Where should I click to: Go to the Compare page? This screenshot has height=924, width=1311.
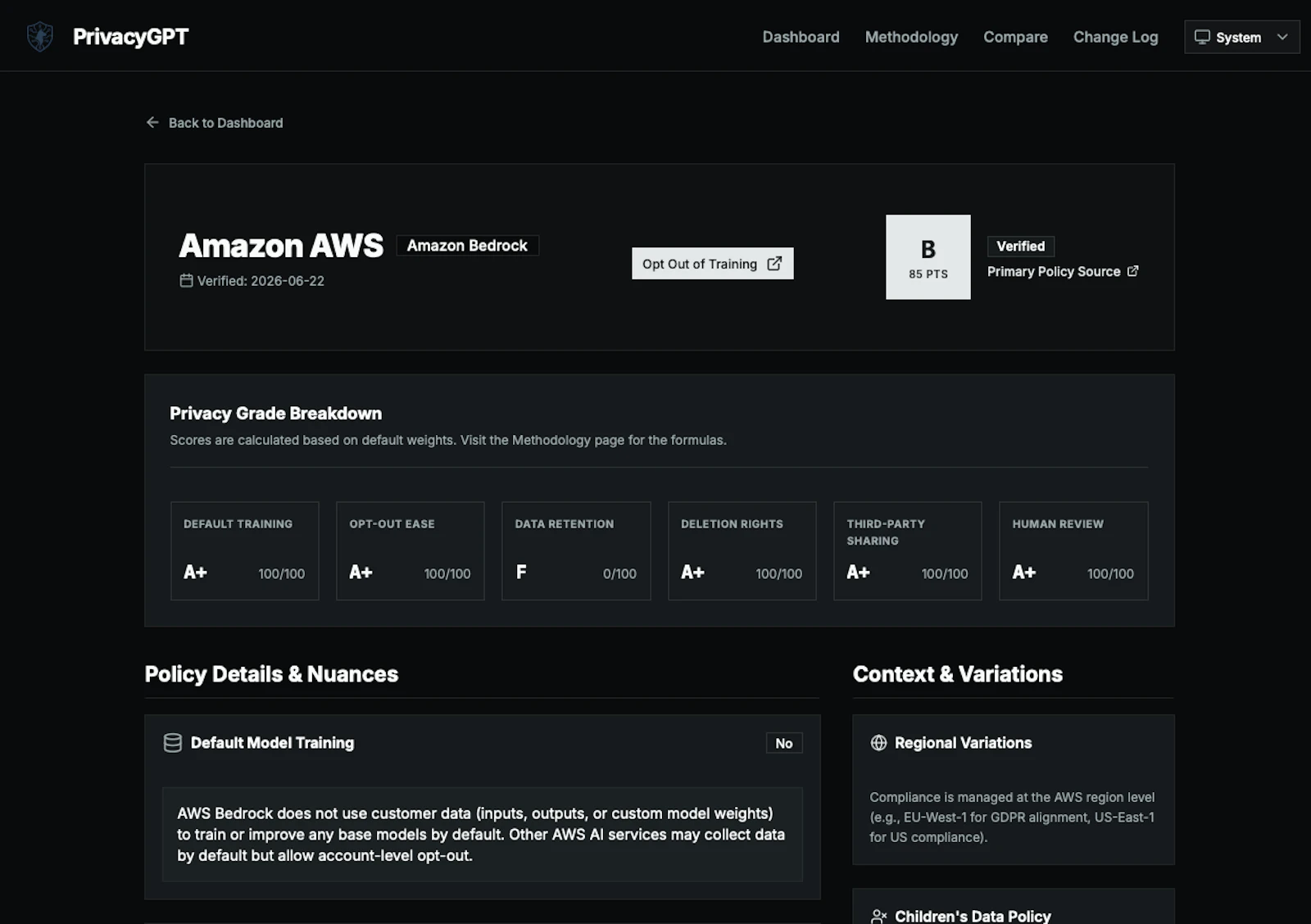pos(1015,37)
